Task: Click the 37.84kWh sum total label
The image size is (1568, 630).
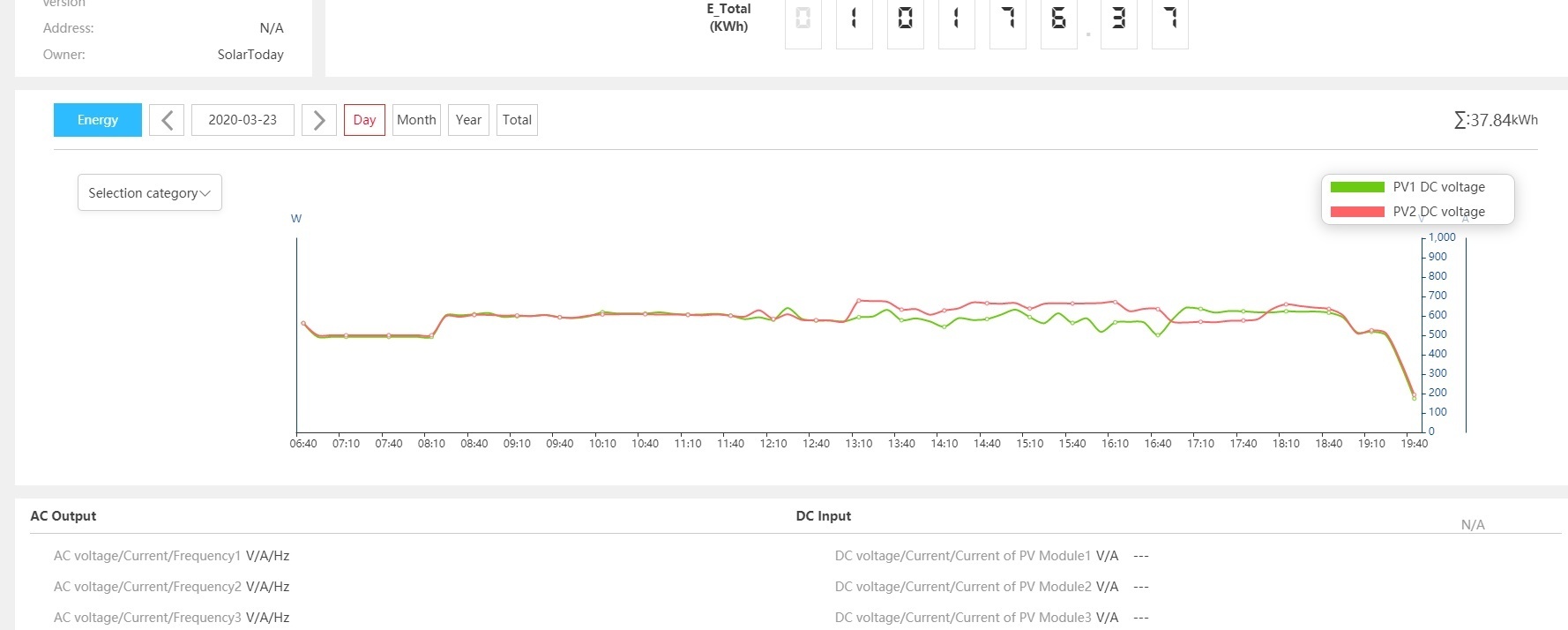Action: tap(1496, 120)
